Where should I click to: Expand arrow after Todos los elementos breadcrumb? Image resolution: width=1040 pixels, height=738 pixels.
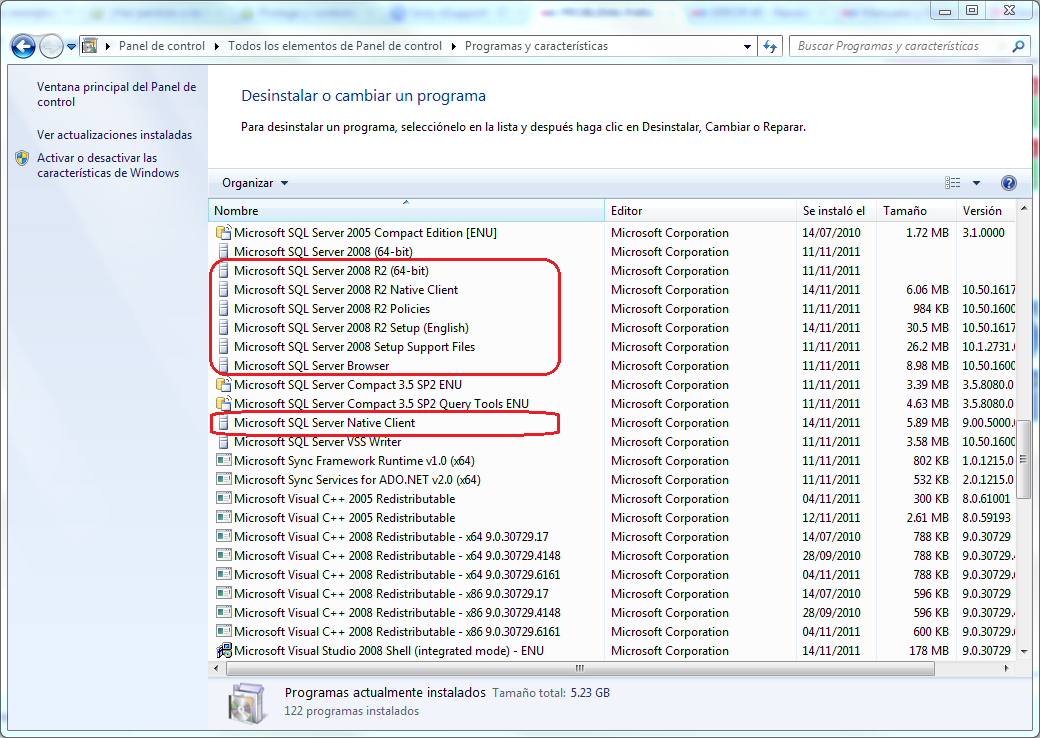tap(454, 46)
